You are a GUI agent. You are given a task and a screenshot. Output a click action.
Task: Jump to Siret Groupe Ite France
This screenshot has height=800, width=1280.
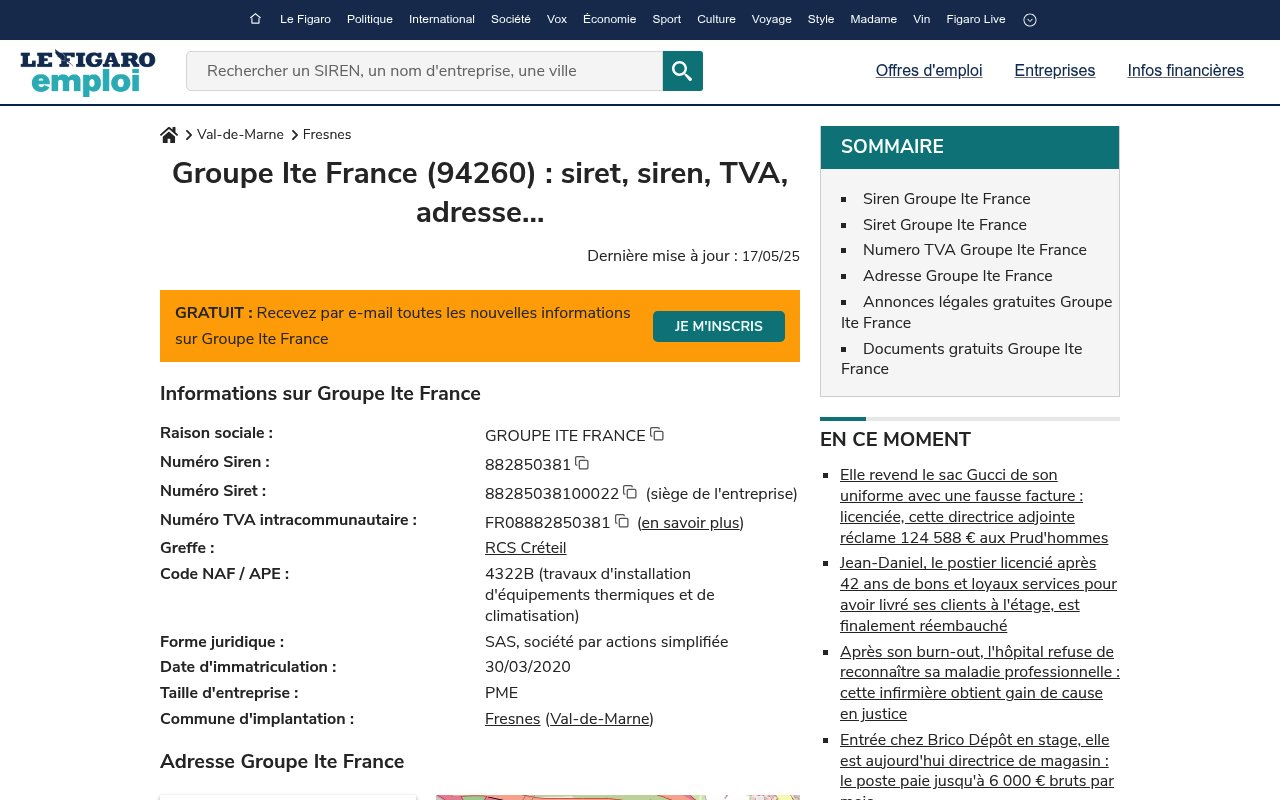[945, 225]
